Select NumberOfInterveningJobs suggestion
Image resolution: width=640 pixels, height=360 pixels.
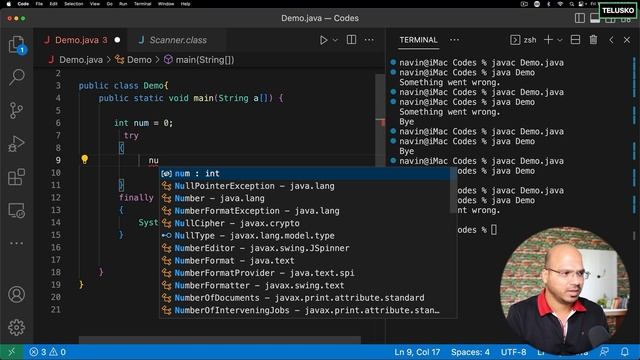(x=308, y=310)
